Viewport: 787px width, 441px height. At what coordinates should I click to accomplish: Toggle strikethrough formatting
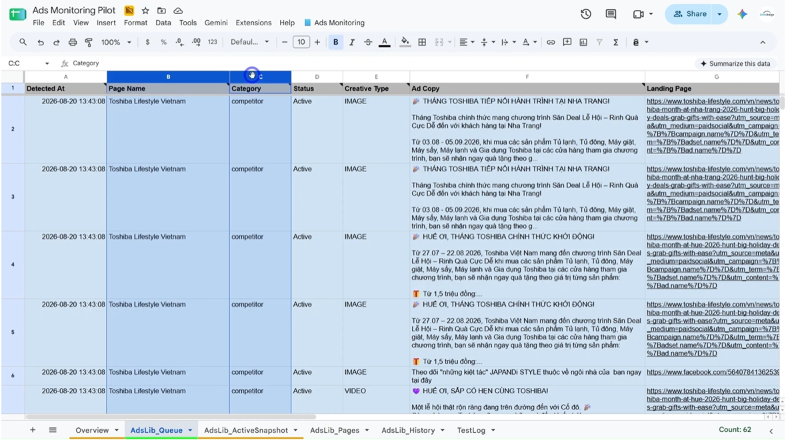(368, 43)
